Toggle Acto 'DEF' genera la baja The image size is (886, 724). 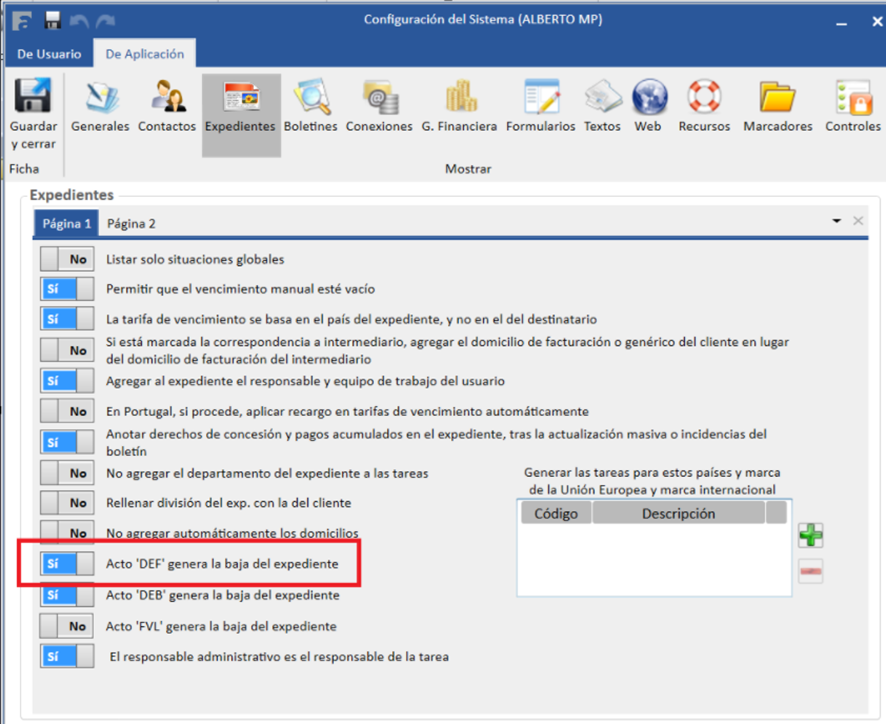(x=67, y=564)
